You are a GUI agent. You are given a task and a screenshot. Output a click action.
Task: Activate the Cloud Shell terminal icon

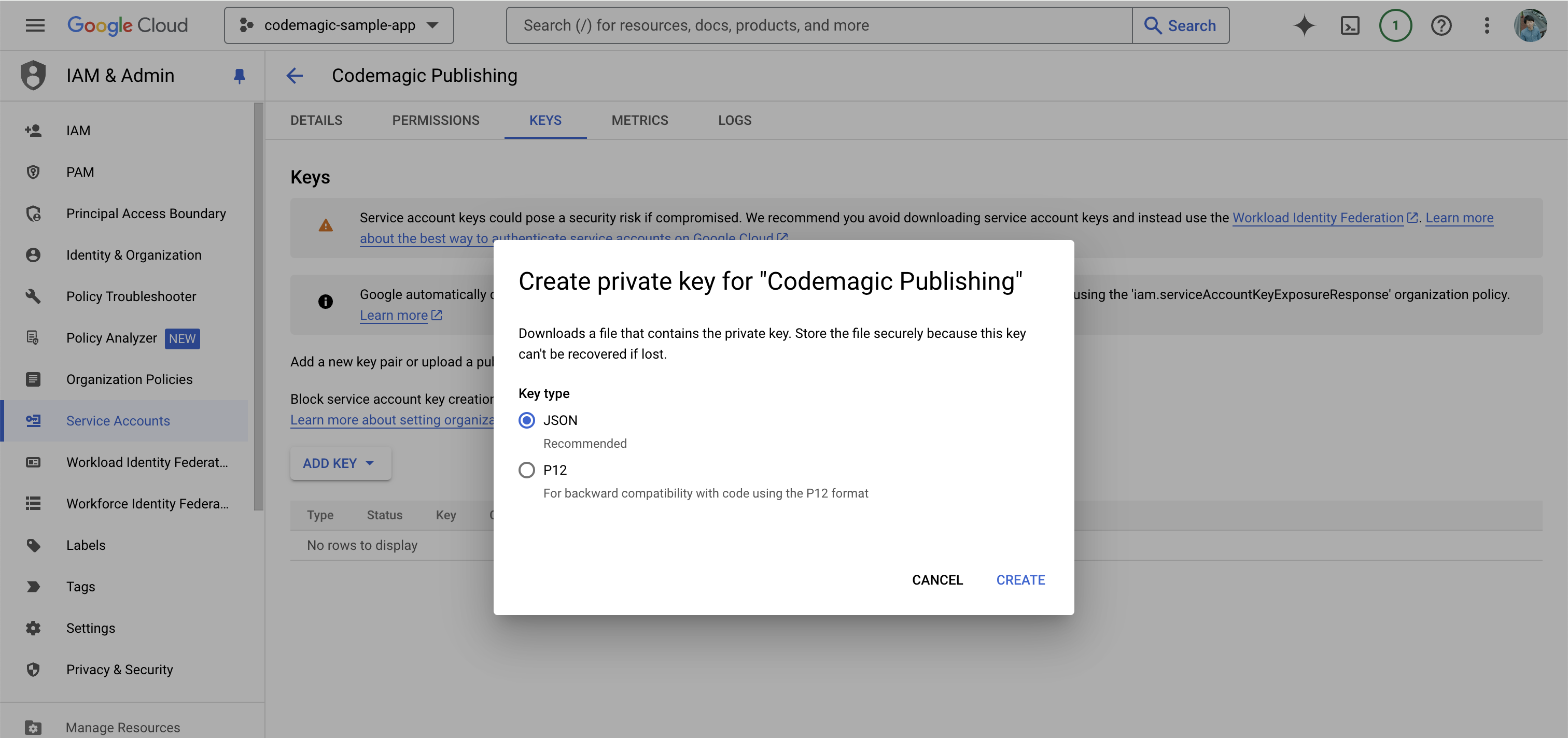[x=1350, y=25]
